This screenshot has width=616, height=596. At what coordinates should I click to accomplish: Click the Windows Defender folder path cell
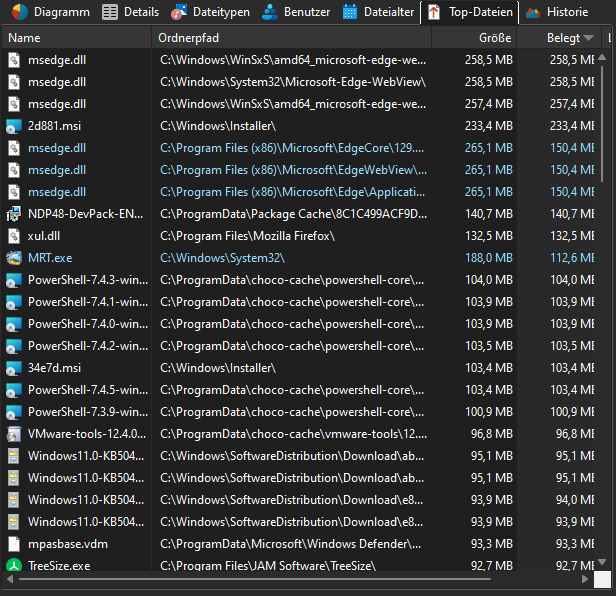coord(290,544)
